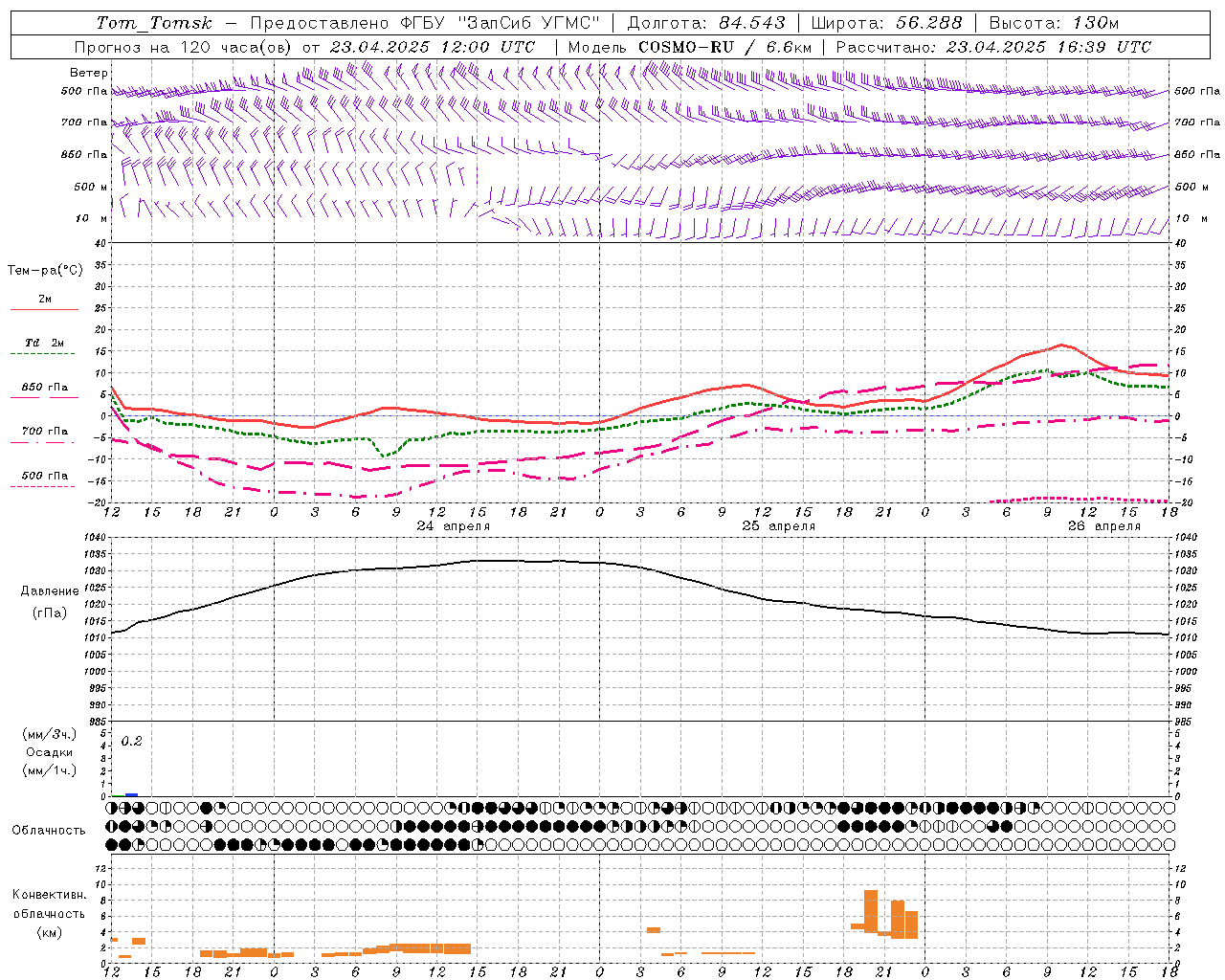This screenshot has width=1225, height=980.
Task: Click the Рассчитано: 23.04.2025 16:39 UTC timestamp
Action: click(993, 47)
